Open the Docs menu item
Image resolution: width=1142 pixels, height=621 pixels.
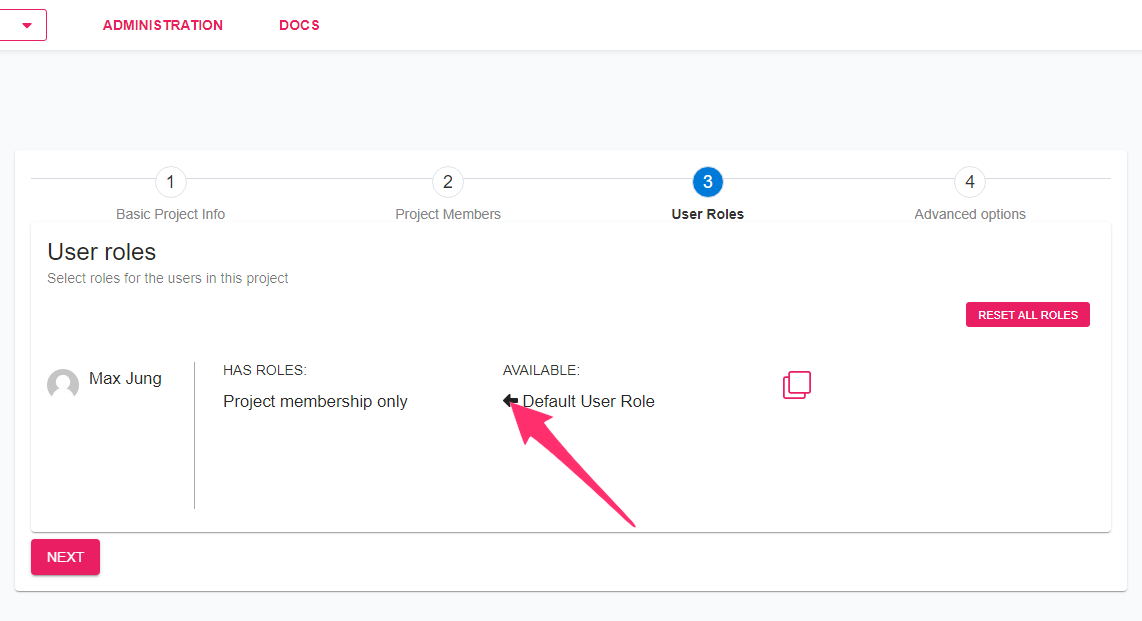(299, 25)
